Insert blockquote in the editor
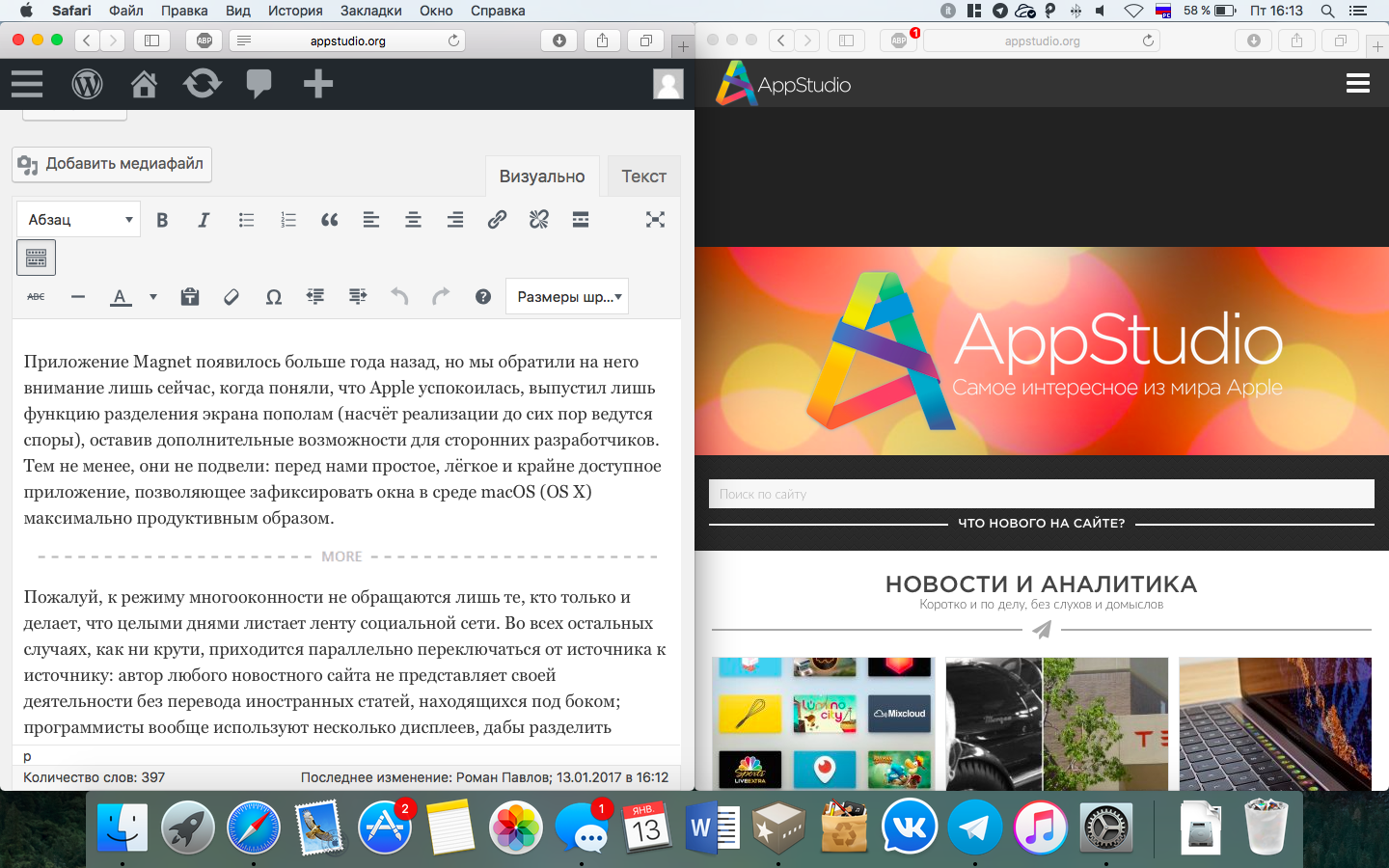 (x=330, y=220)
